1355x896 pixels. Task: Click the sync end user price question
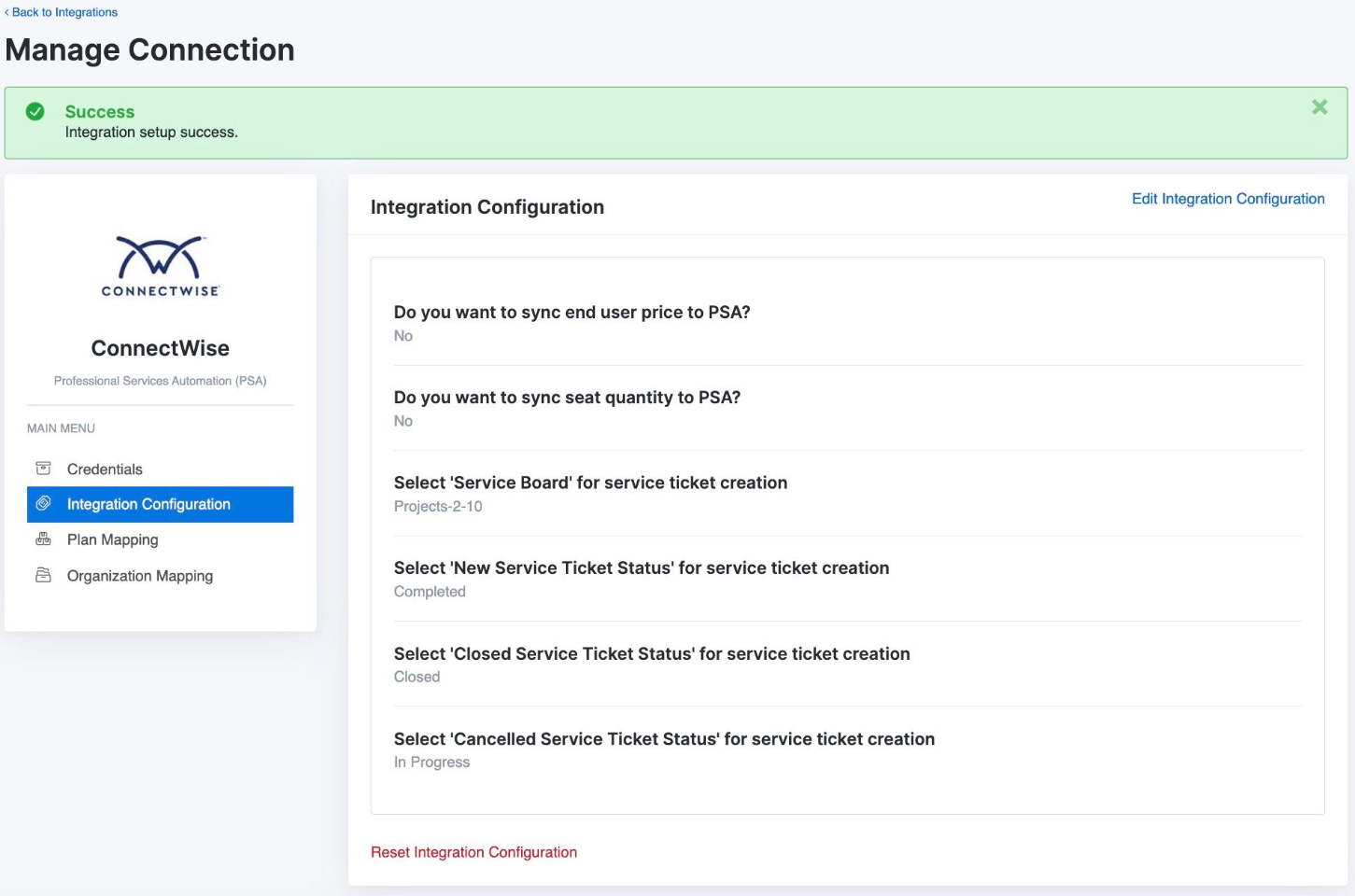pyautogui.click(x=572, y=313)
